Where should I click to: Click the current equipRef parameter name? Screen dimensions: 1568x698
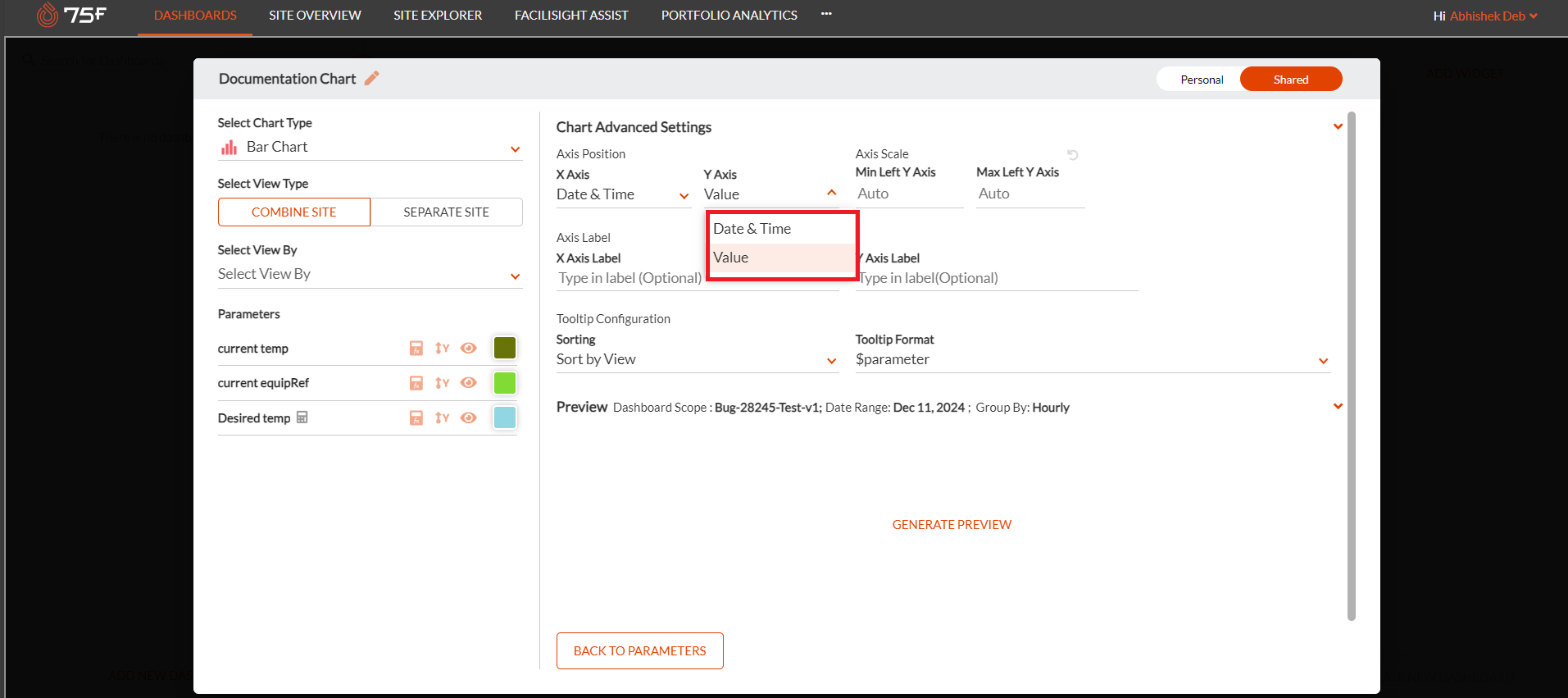tap(263, 383)
